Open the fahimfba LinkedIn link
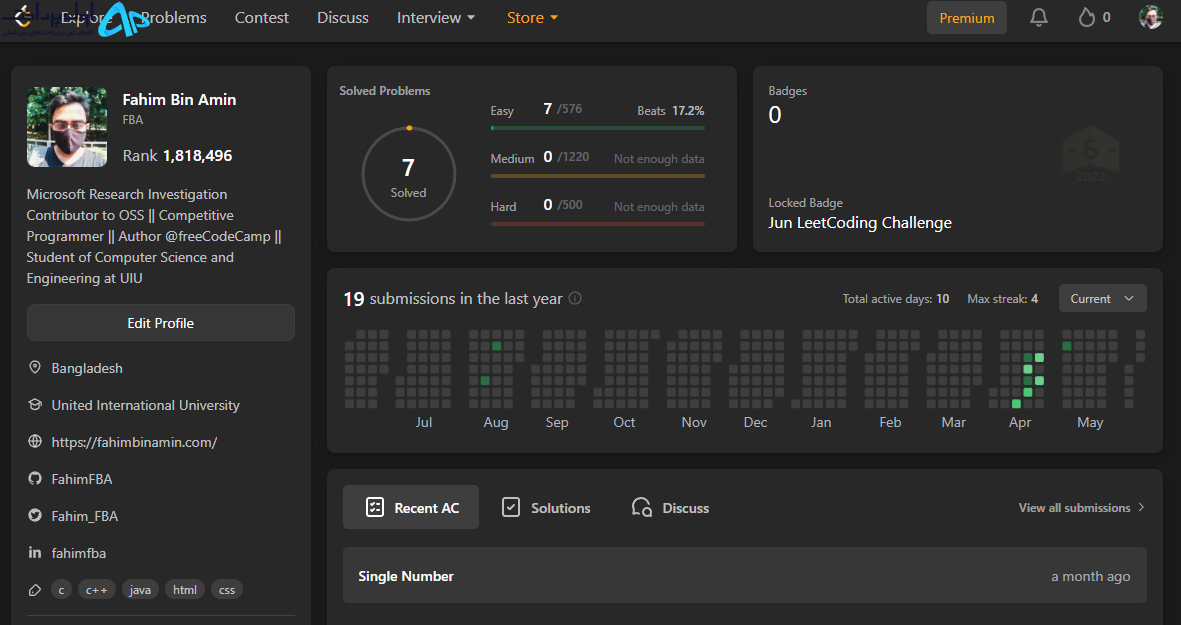The width and height of the screenshot is (1181, 625). point(78,553)
